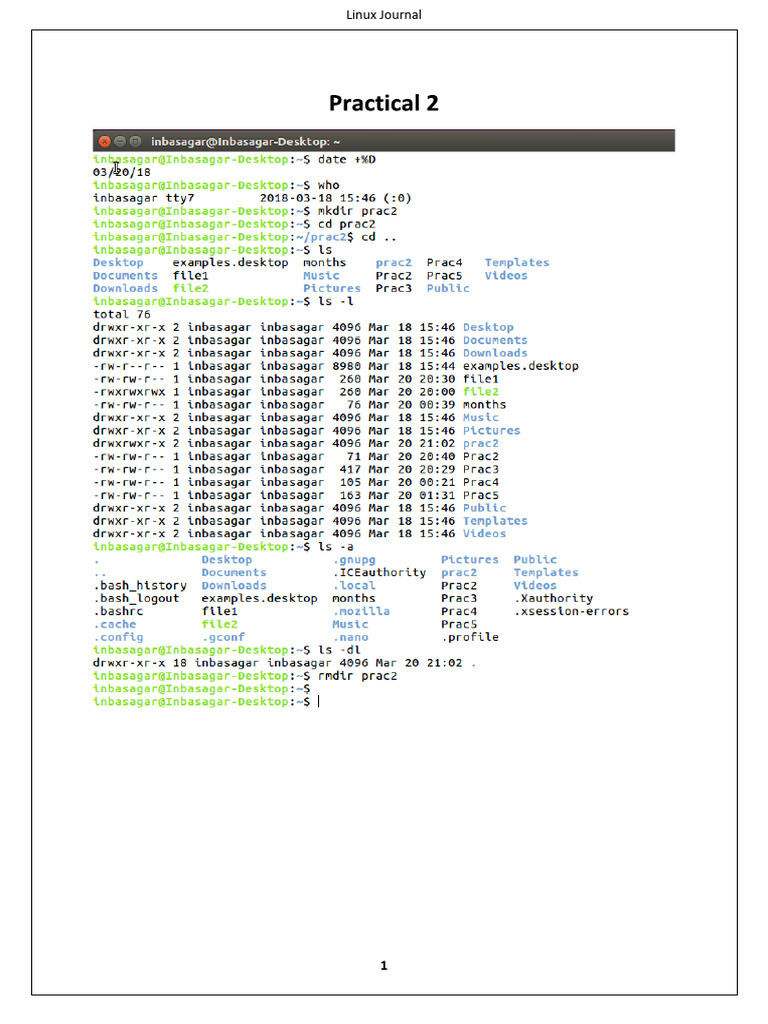Click the 'total 76' line
Image resolution: width=768 pixels, height=1024 pixels.
[121, 315]
